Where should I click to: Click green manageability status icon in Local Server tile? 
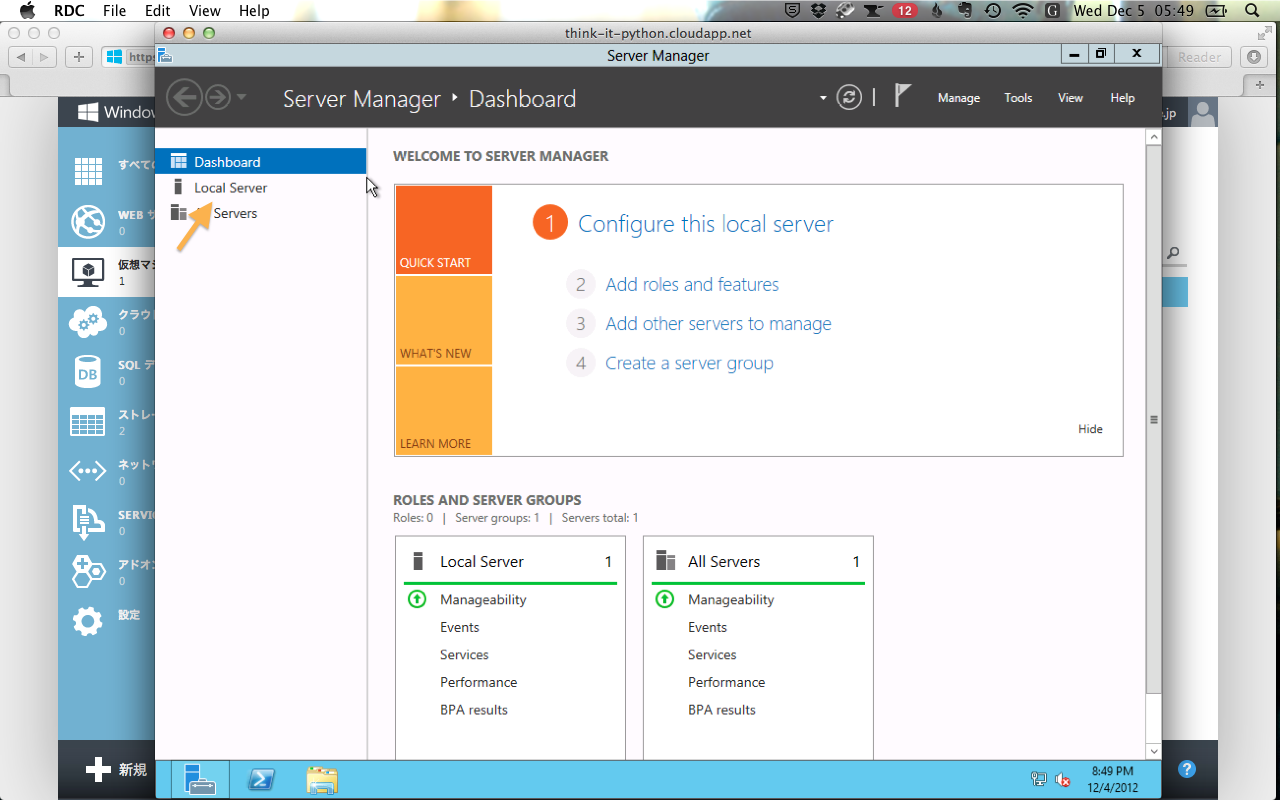pos(417,599)
